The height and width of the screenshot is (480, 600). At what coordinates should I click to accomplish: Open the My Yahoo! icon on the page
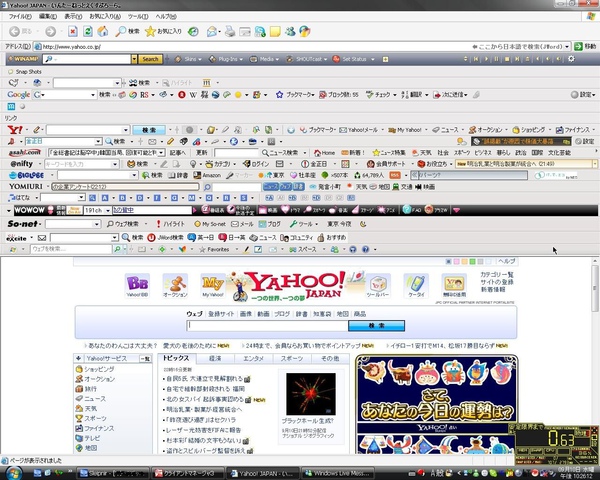(213, 286)
